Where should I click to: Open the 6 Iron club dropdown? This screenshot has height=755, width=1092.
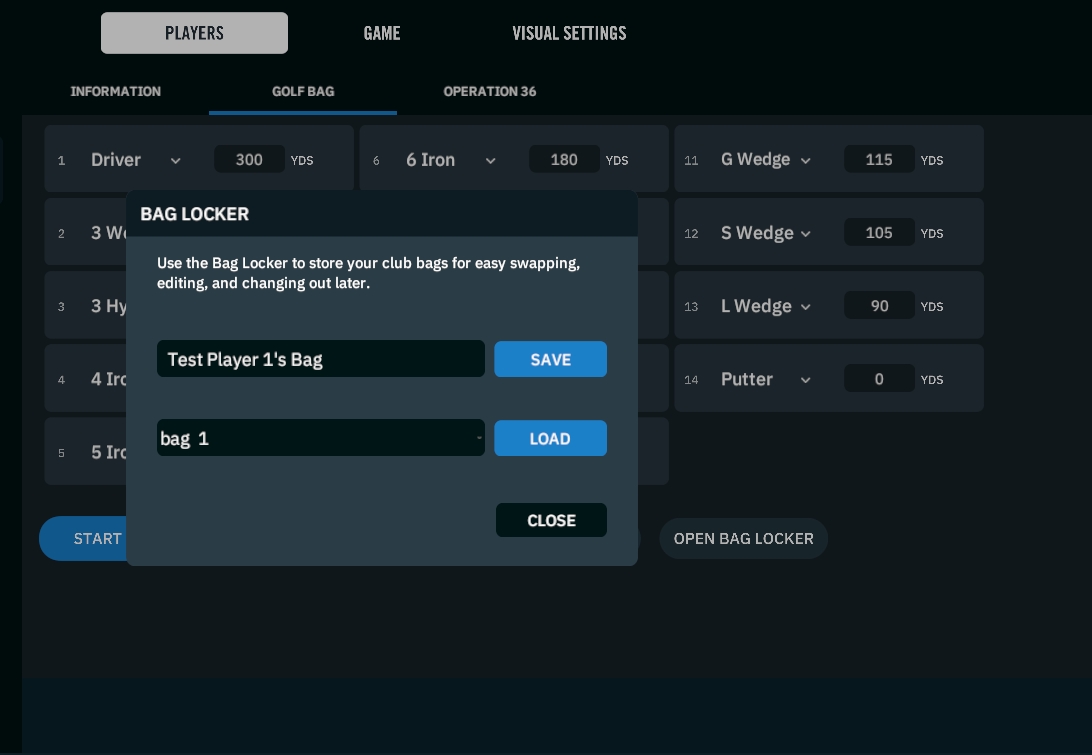pos(490,160)
